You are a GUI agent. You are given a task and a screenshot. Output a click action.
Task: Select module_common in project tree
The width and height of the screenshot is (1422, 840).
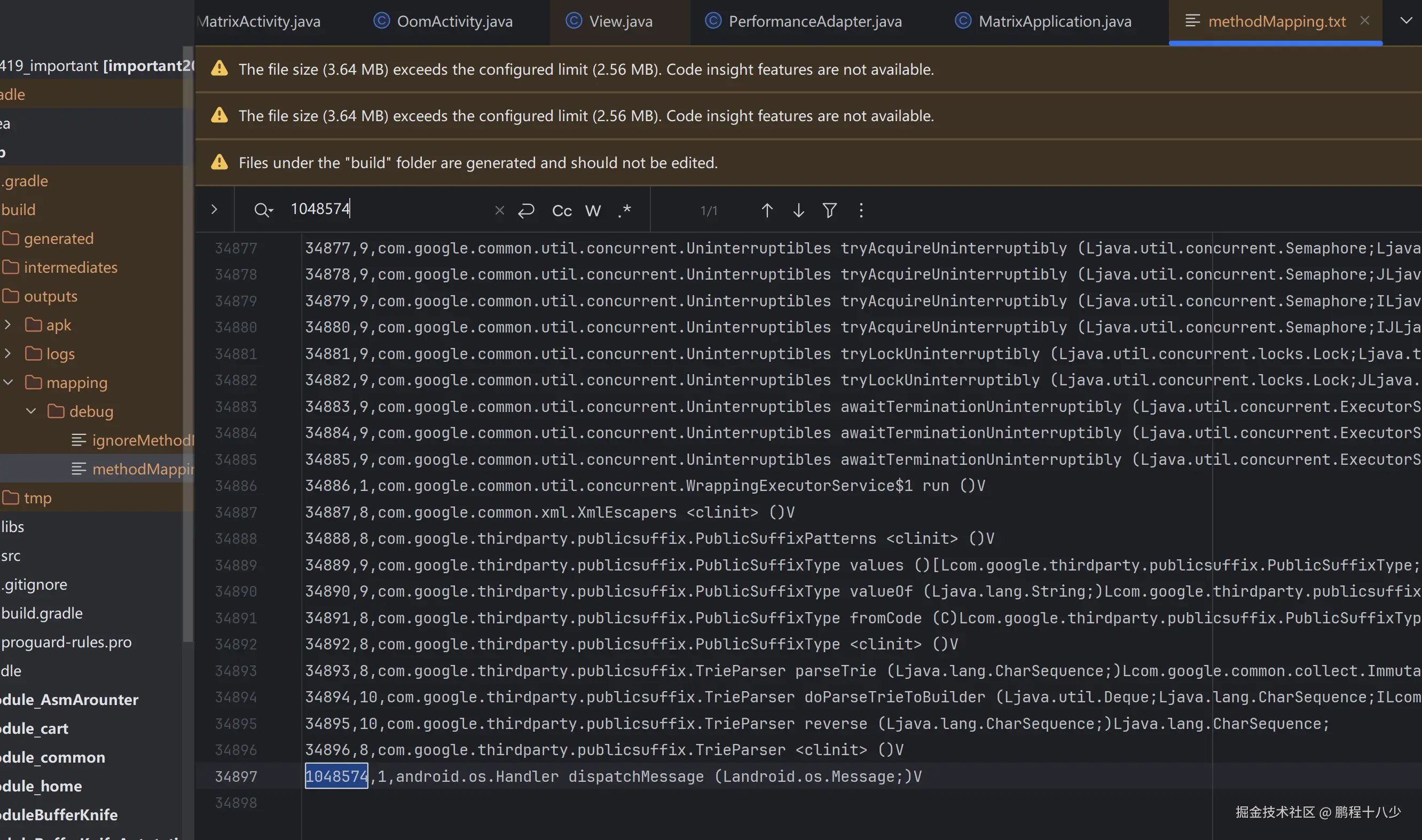pyautogui.click(x=53, y=757)
